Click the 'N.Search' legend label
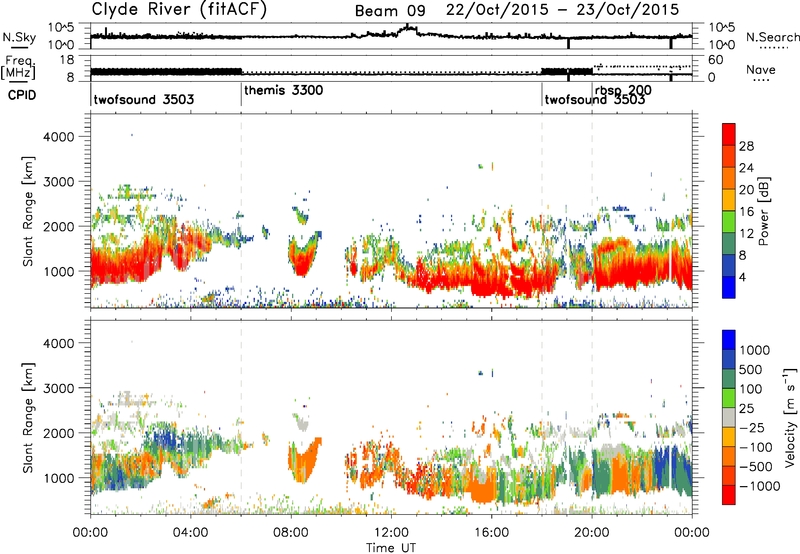This screenshot has height=554, width=800. [x=772, y=37]
